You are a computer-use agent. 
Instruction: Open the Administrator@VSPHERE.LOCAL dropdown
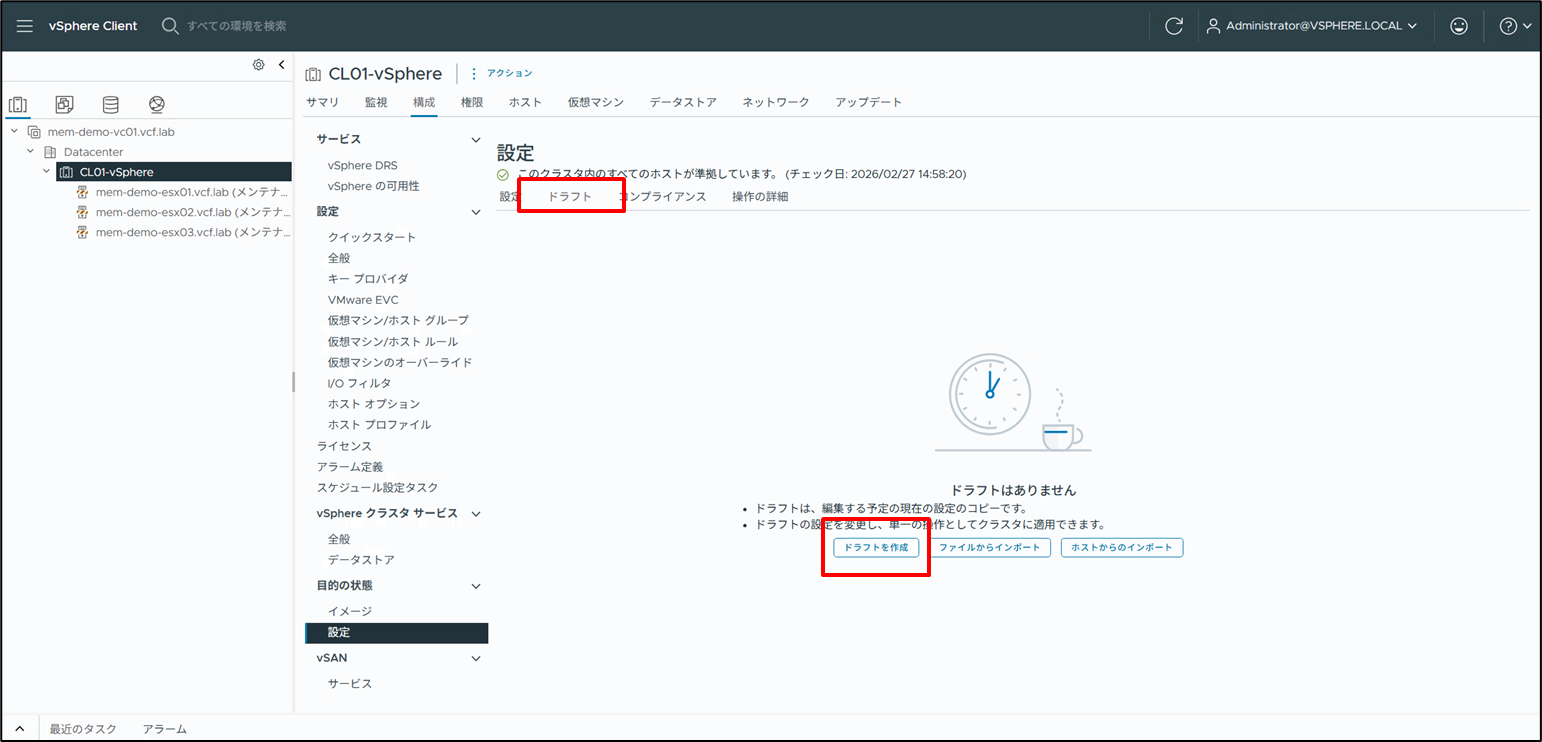[x=1313, y=25]
